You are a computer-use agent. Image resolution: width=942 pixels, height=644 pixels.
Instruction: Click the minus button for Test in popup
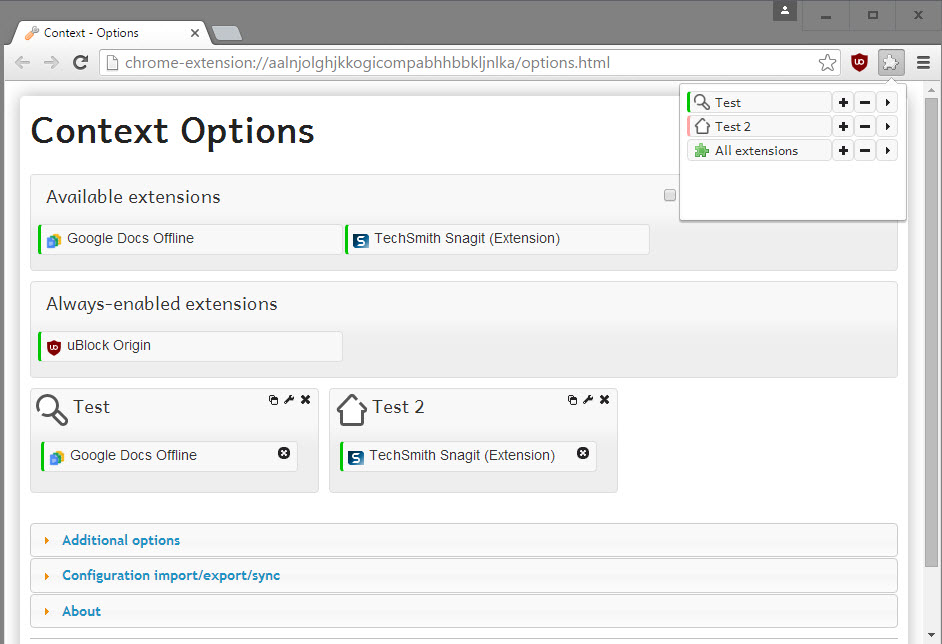[x=865, y=103]
